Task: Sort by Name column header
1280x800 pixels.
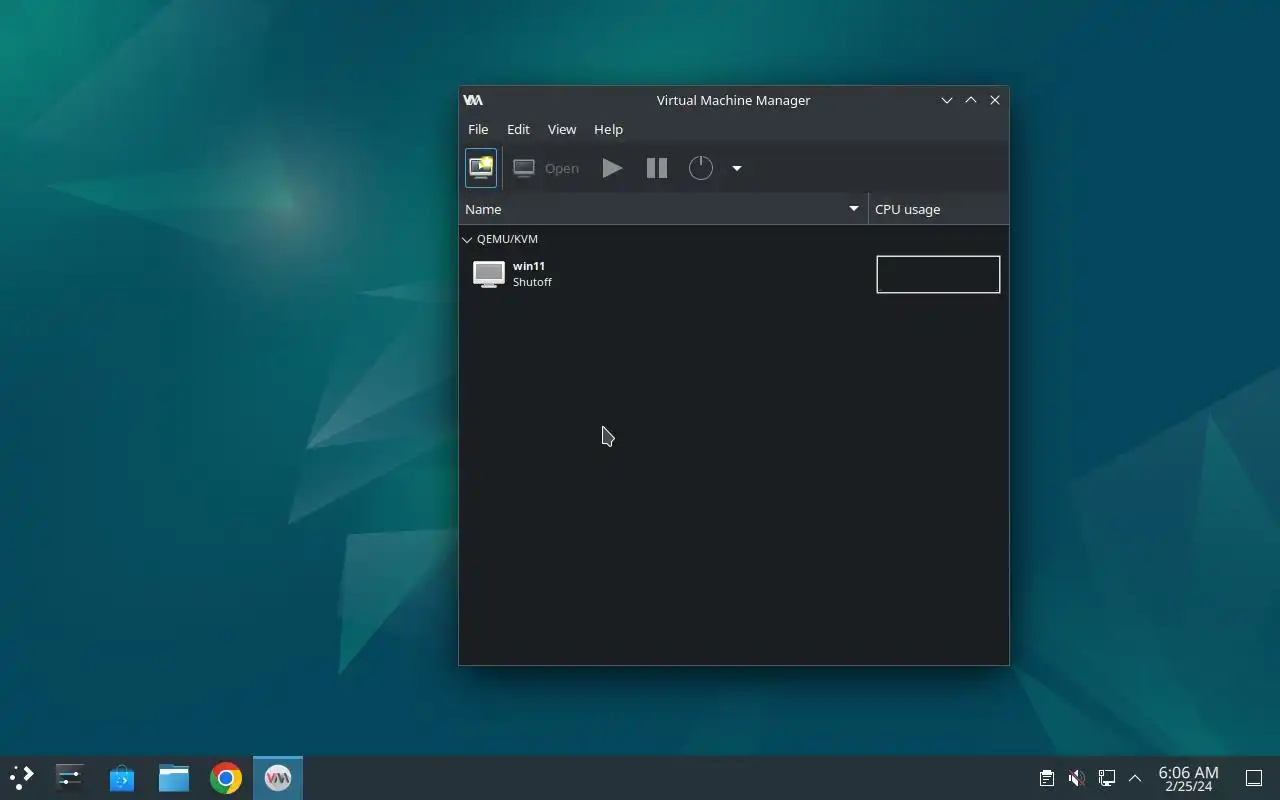Action: tap(664, 209)
